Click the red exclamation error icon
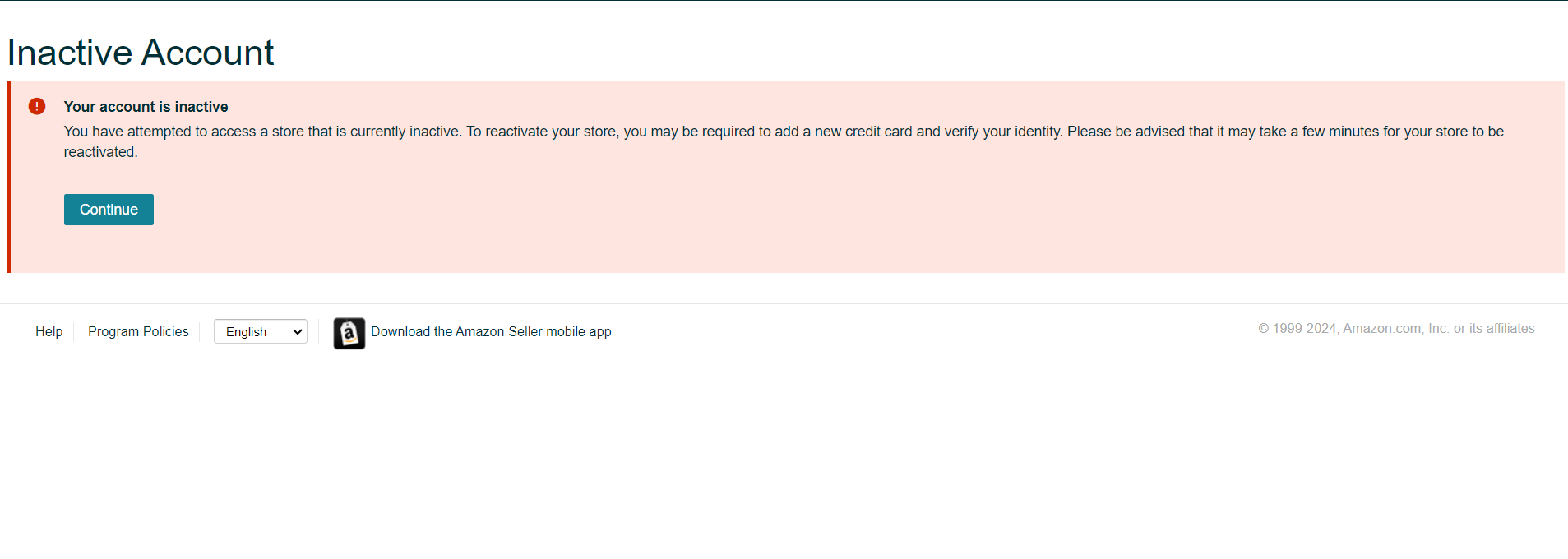The width and height of the screenshot is (1568, 559). (x=37, y=106)
